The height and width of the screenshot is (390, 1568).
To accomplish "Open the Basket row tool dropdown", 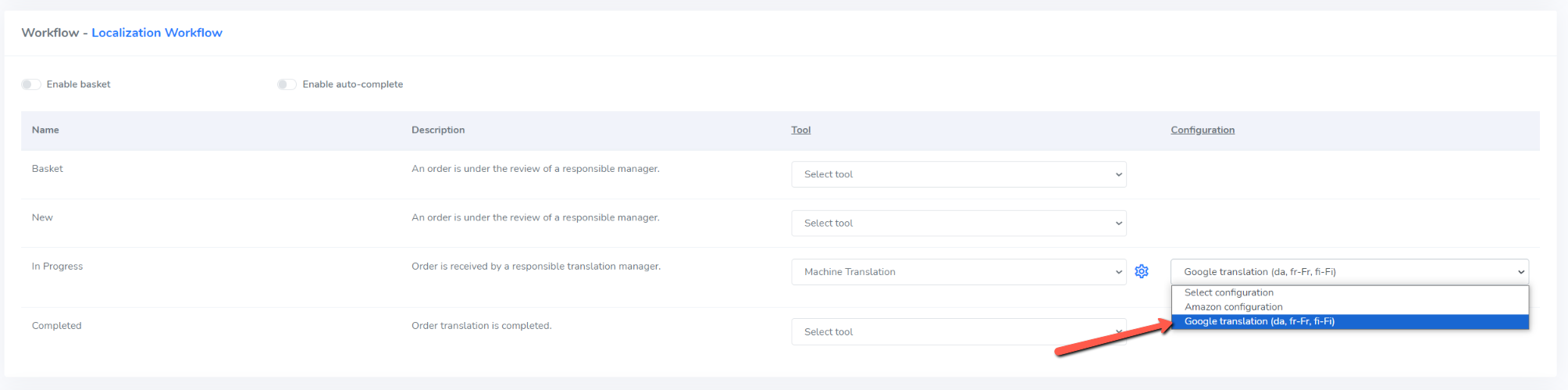I will pyautogui.click(x=959, y=174).
